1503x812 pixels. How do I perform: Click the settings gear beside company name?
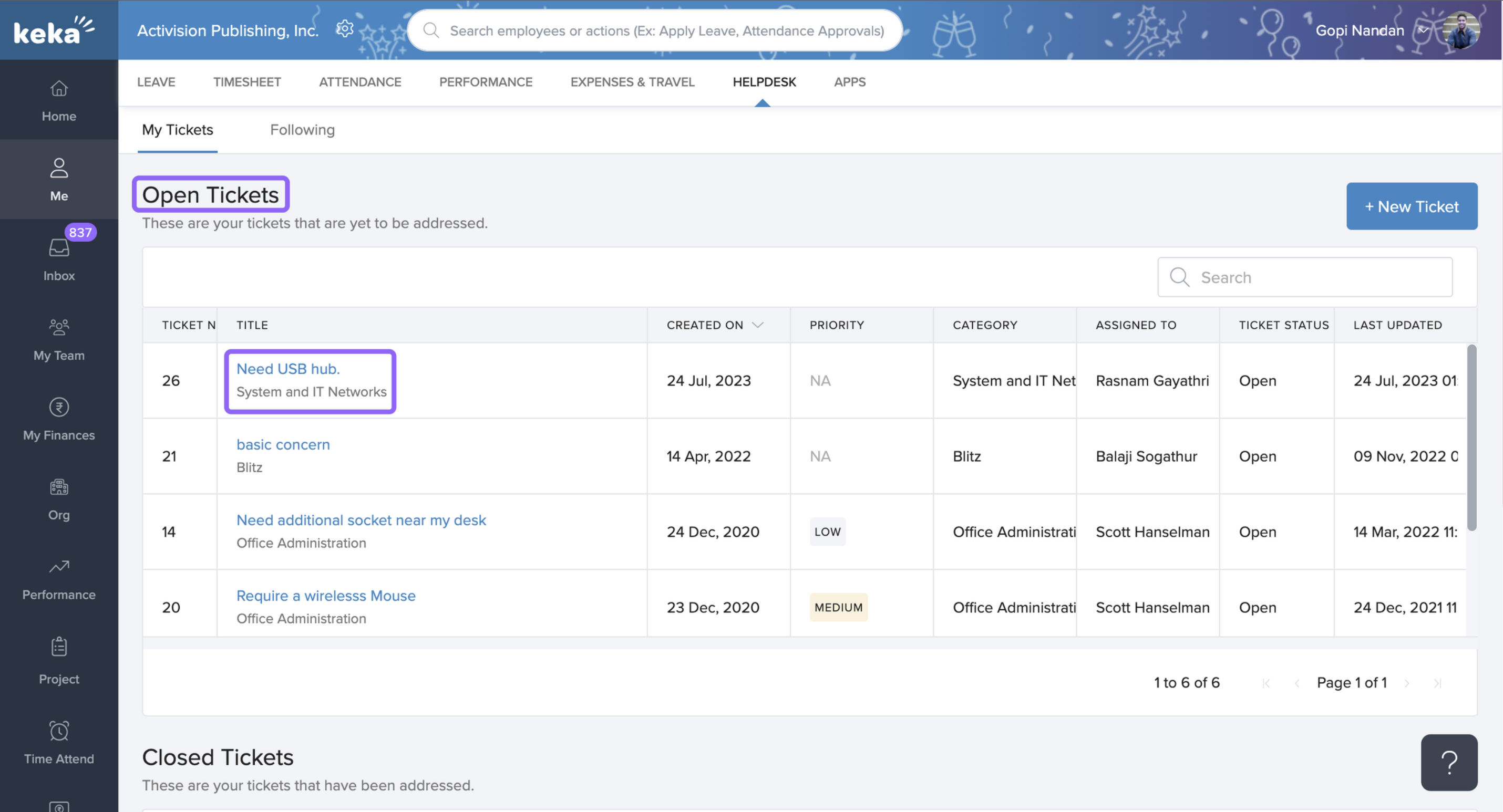point(345,29)
